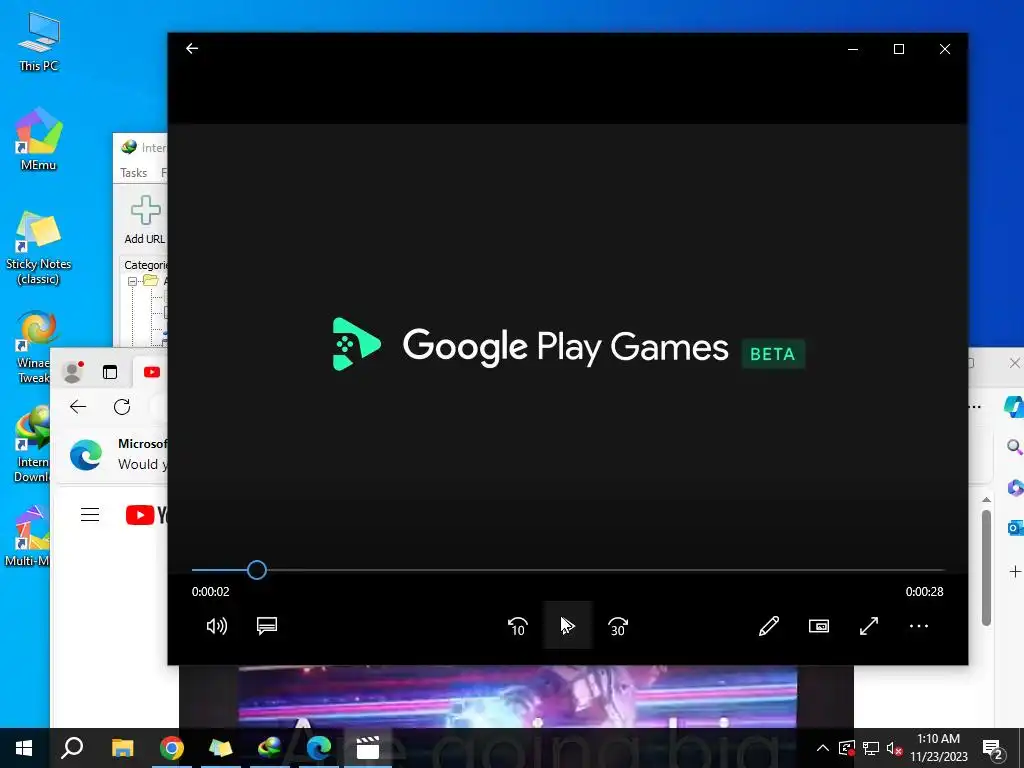The width and height of the screenshot is (1024, 768).
Task: Select the Multi-MEmu desktop shortcut
Action: [27, 537]
